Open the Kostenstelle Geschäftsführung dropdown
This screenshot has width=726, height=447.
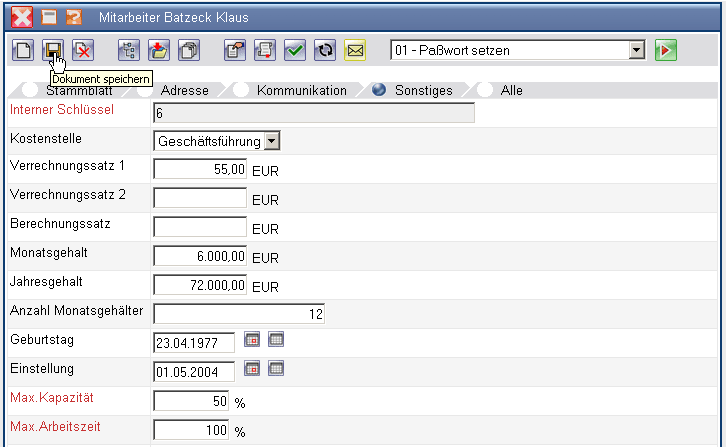point(272,141)
